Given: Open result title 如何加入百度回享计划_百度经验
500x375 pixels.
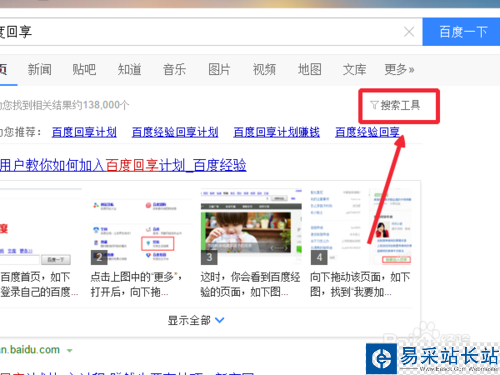Looking at the screenshot, I should [x=123, y=165].
